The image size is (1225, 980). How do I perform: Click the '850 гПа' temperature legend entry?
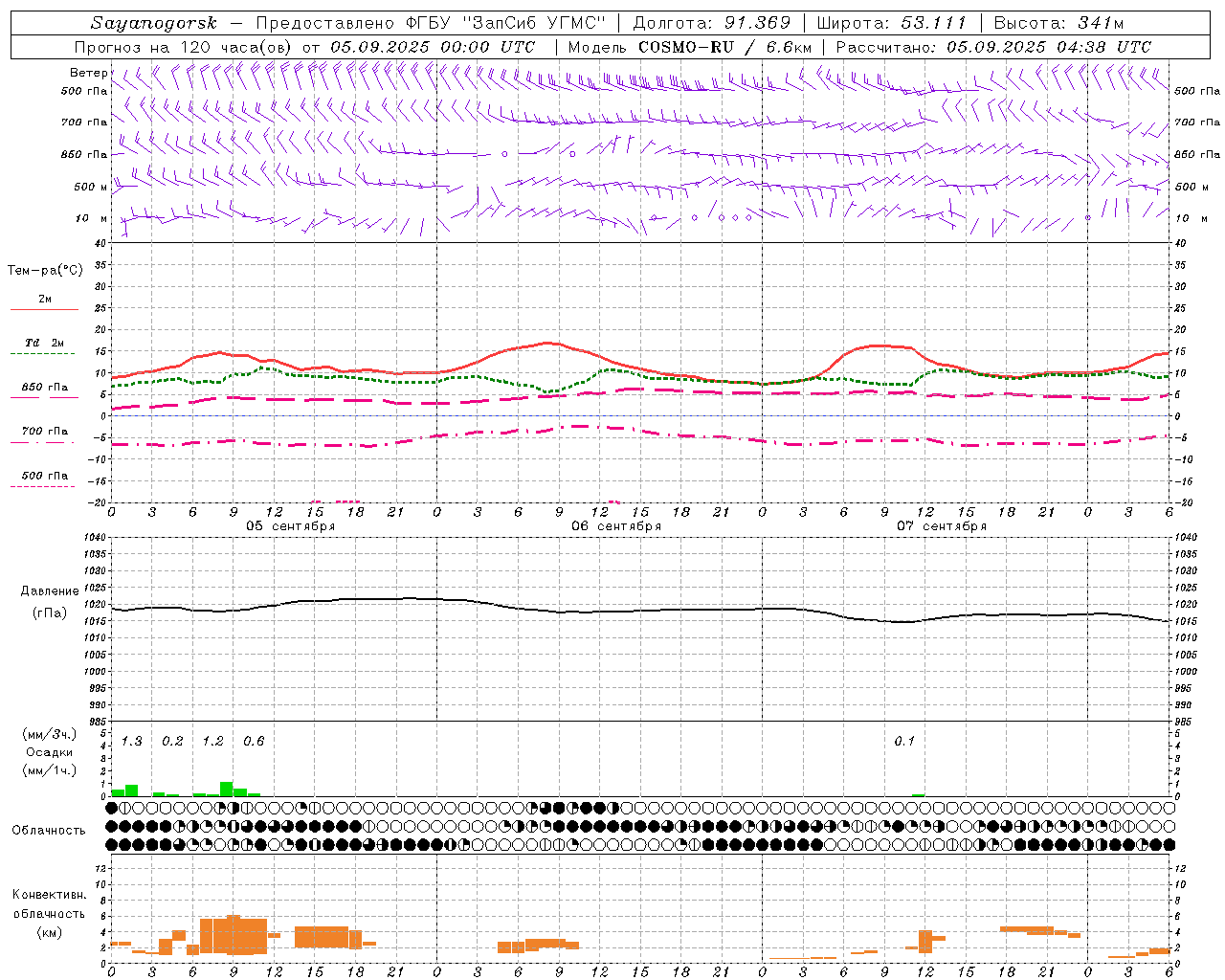(x=45, y=388)
